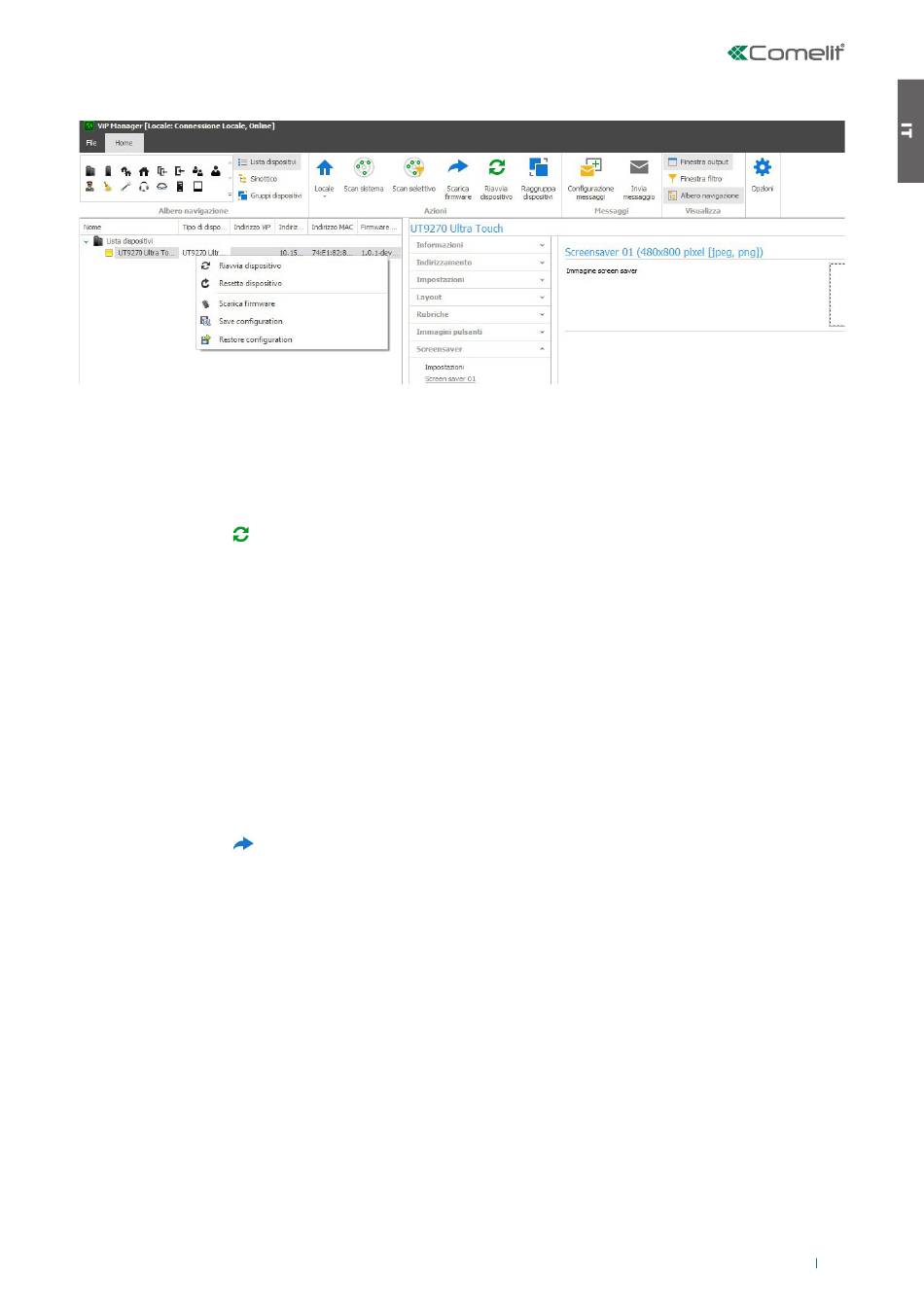
Task: Expand the Layout section
Action: (480, 298)
